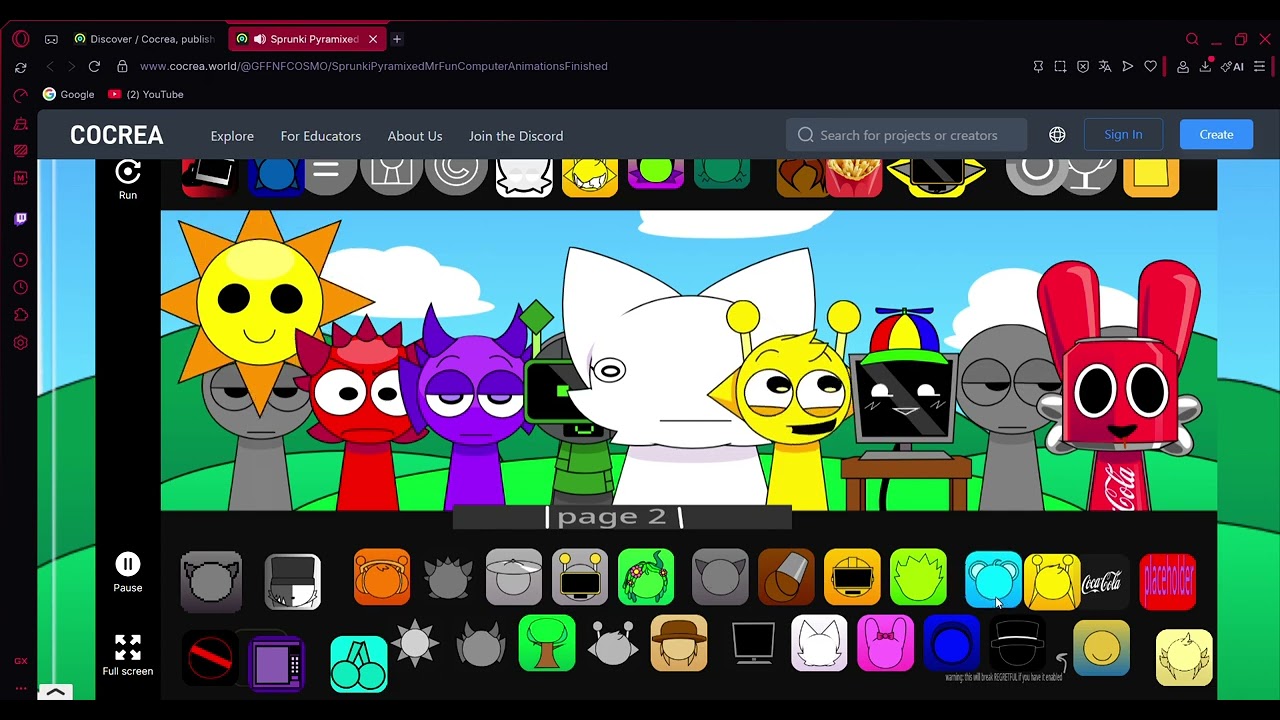1280x720 pixels.
Task: Reload the current page
Action: pos(94,66)
